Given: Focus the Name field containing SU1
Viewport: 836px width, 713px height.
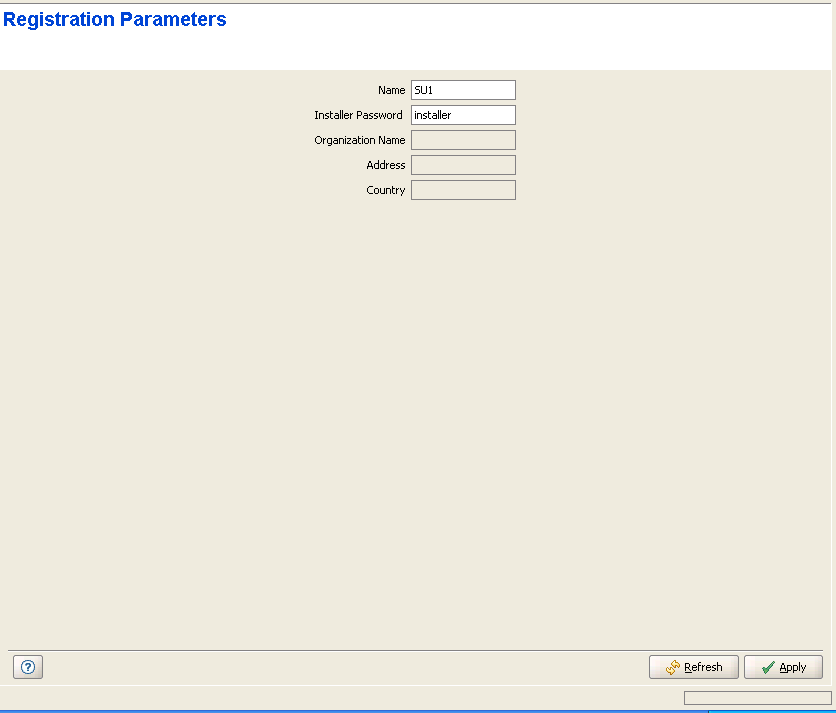Looking at the screenshot, I should (463, 90).
